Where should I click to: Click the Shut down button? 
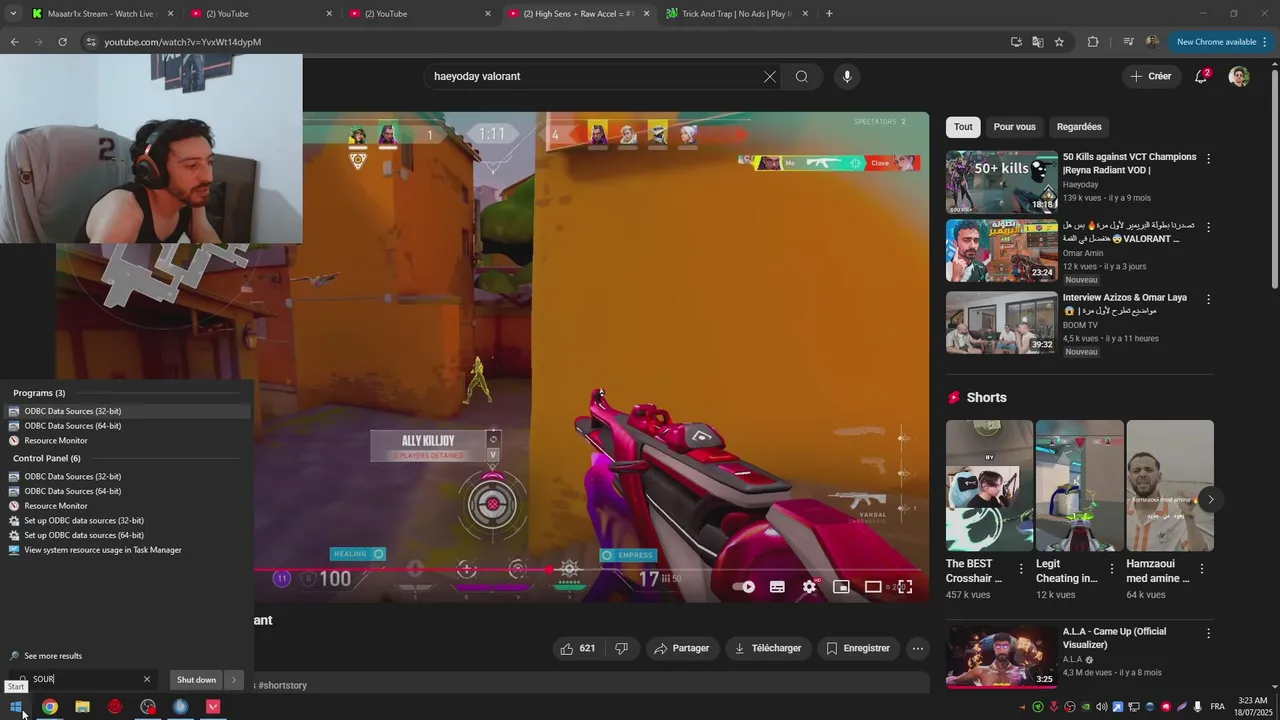tap(196, 680)
